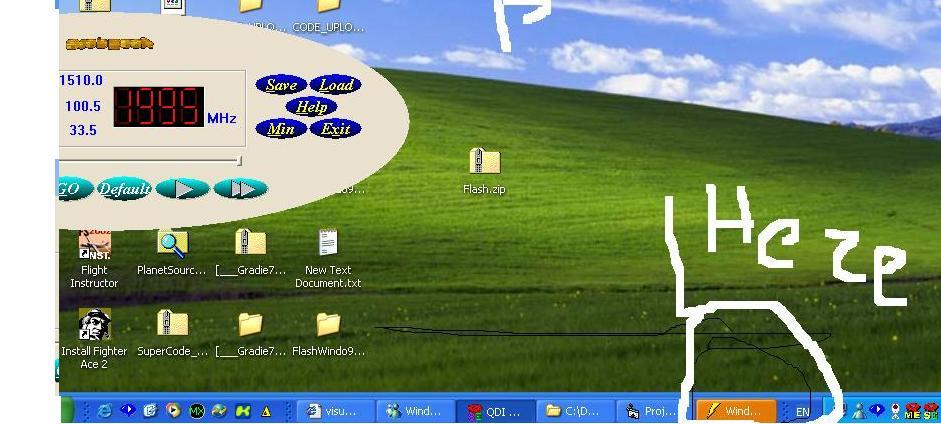Viewport: 941px width, 424px height.
Task: Select New Text Document.txt icon
Action: coord(327,243)
